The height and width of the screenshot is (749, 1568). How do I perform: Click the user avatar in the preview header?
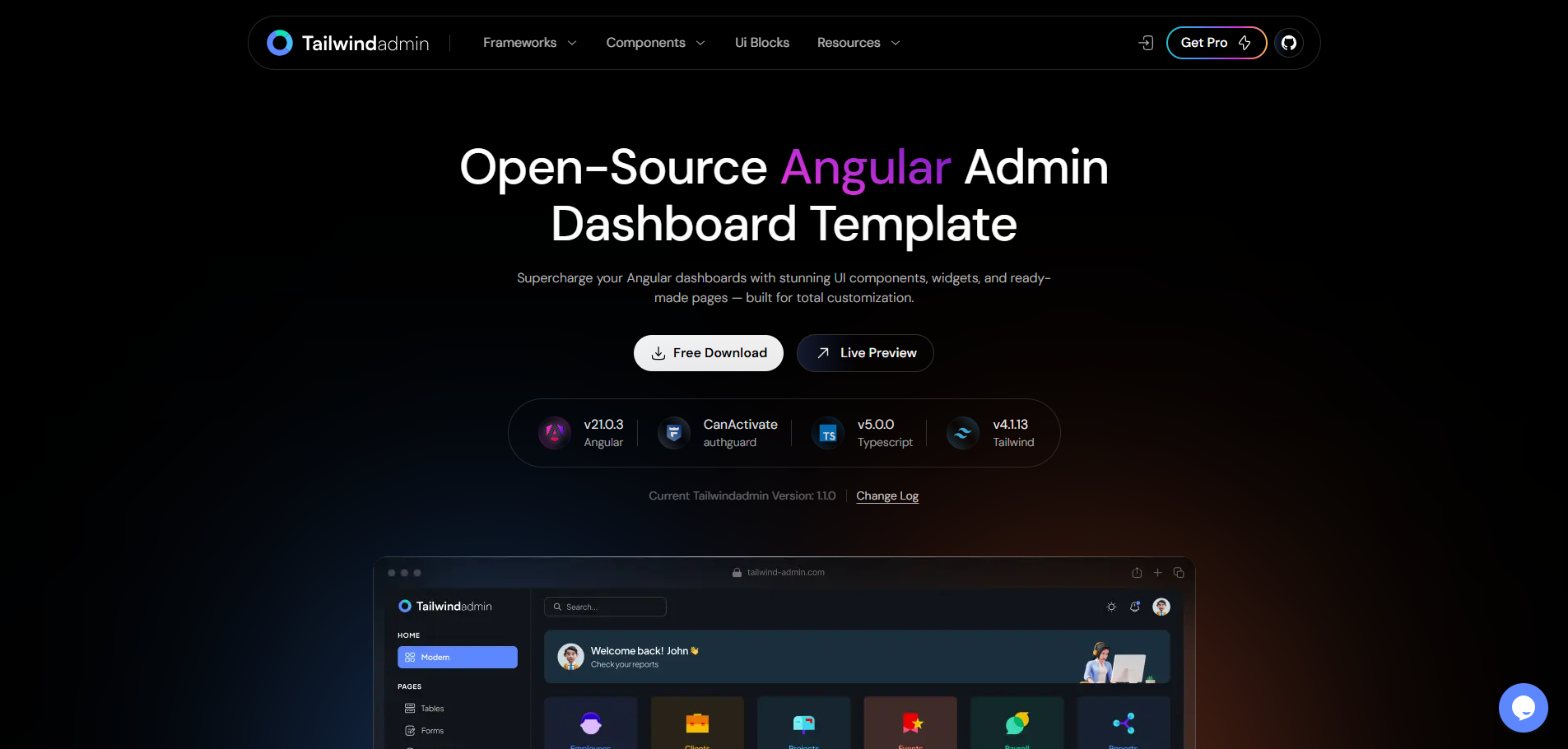(1161, 607)
